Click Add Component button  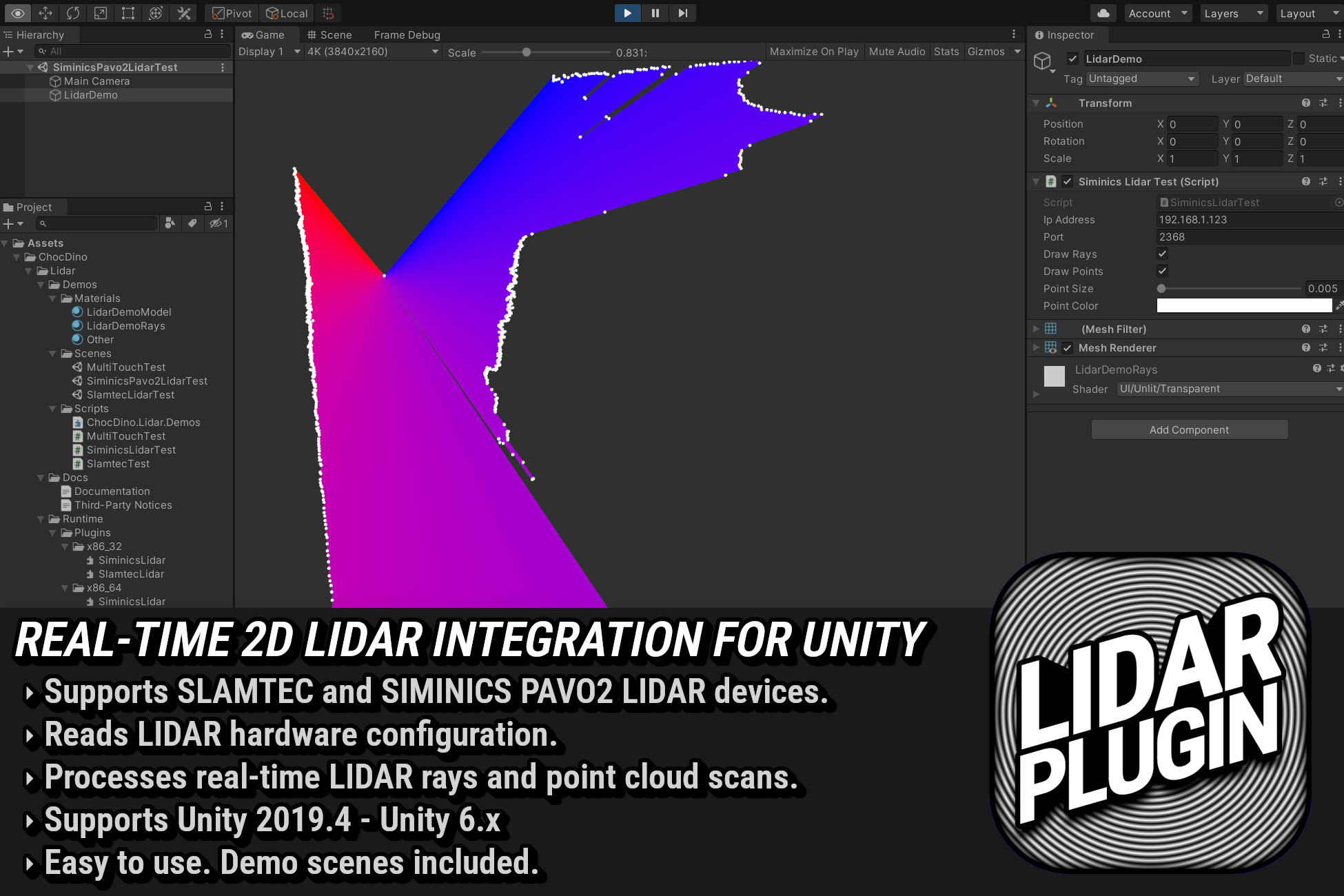[x=1189, y=429]
